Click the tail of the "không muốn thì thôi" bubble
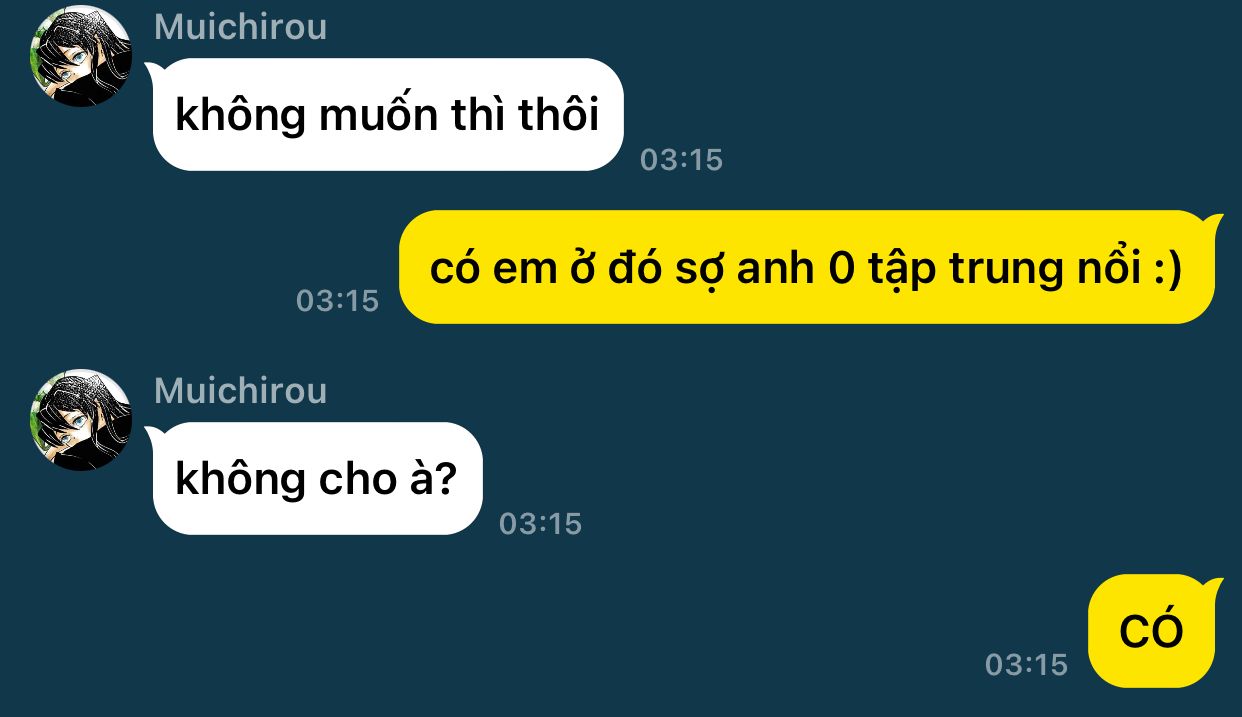Screen dimensions: 1242x717 coord(155,70)
